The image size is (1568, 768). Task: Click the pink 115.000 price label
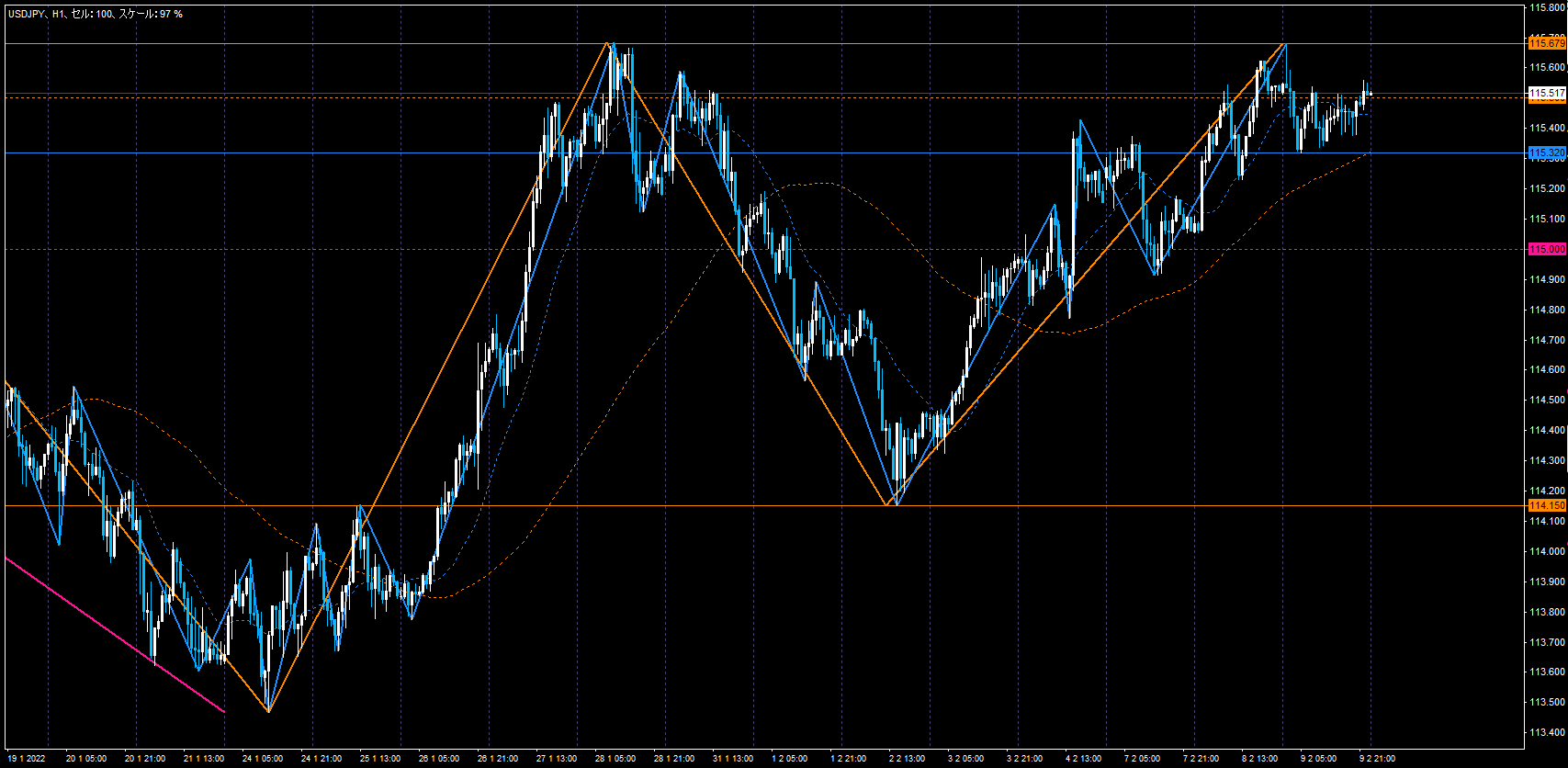[1547, 249]
